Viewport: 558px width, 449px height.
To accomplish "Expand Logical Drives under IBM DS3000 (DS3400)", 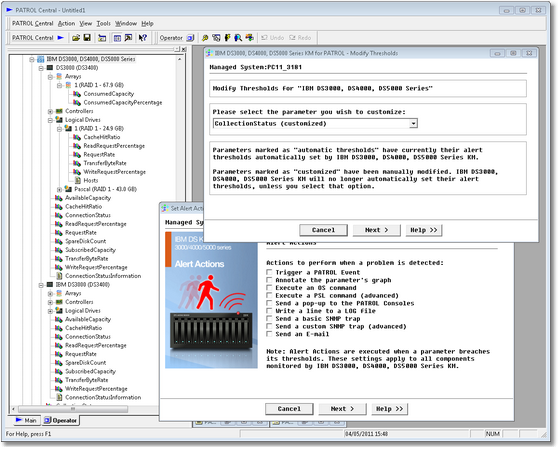I will 50,311.
